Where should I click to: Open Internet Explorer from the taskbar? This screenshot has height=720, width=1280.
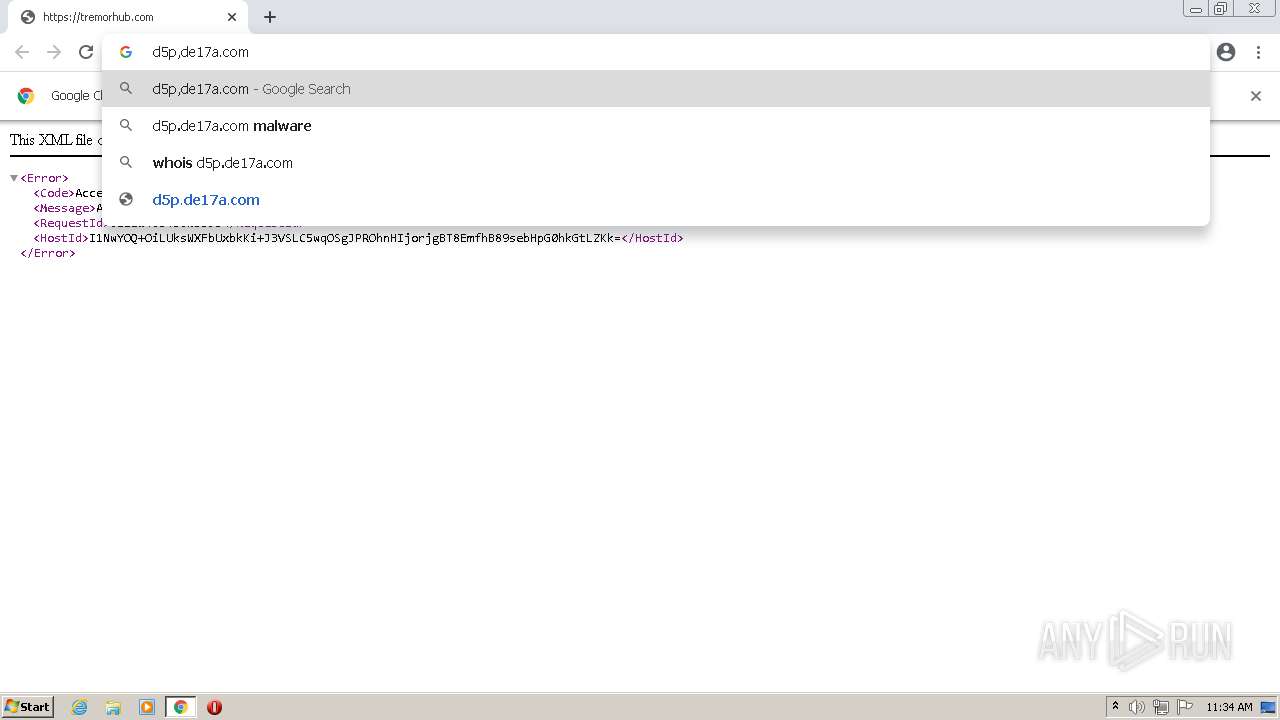tap(79, 707)
